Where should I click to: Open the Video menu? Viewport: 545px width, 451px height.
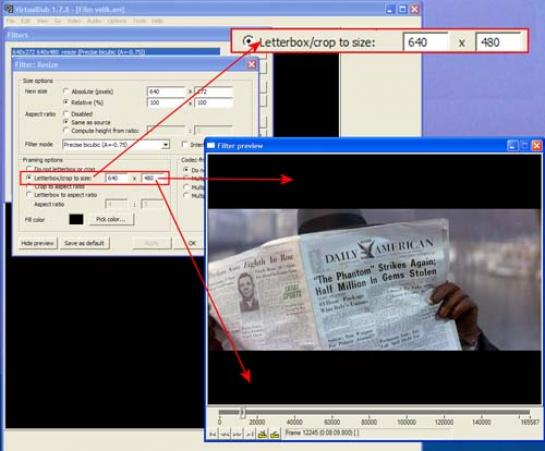coord(74,21)
